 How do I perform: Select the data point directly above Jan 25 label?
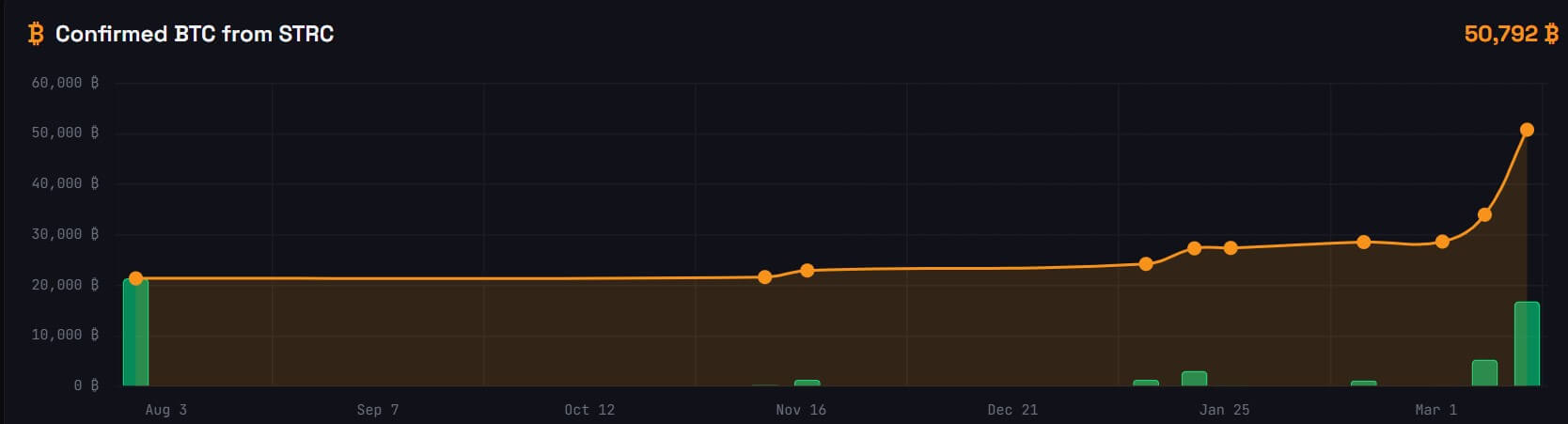click(1231, 248)
